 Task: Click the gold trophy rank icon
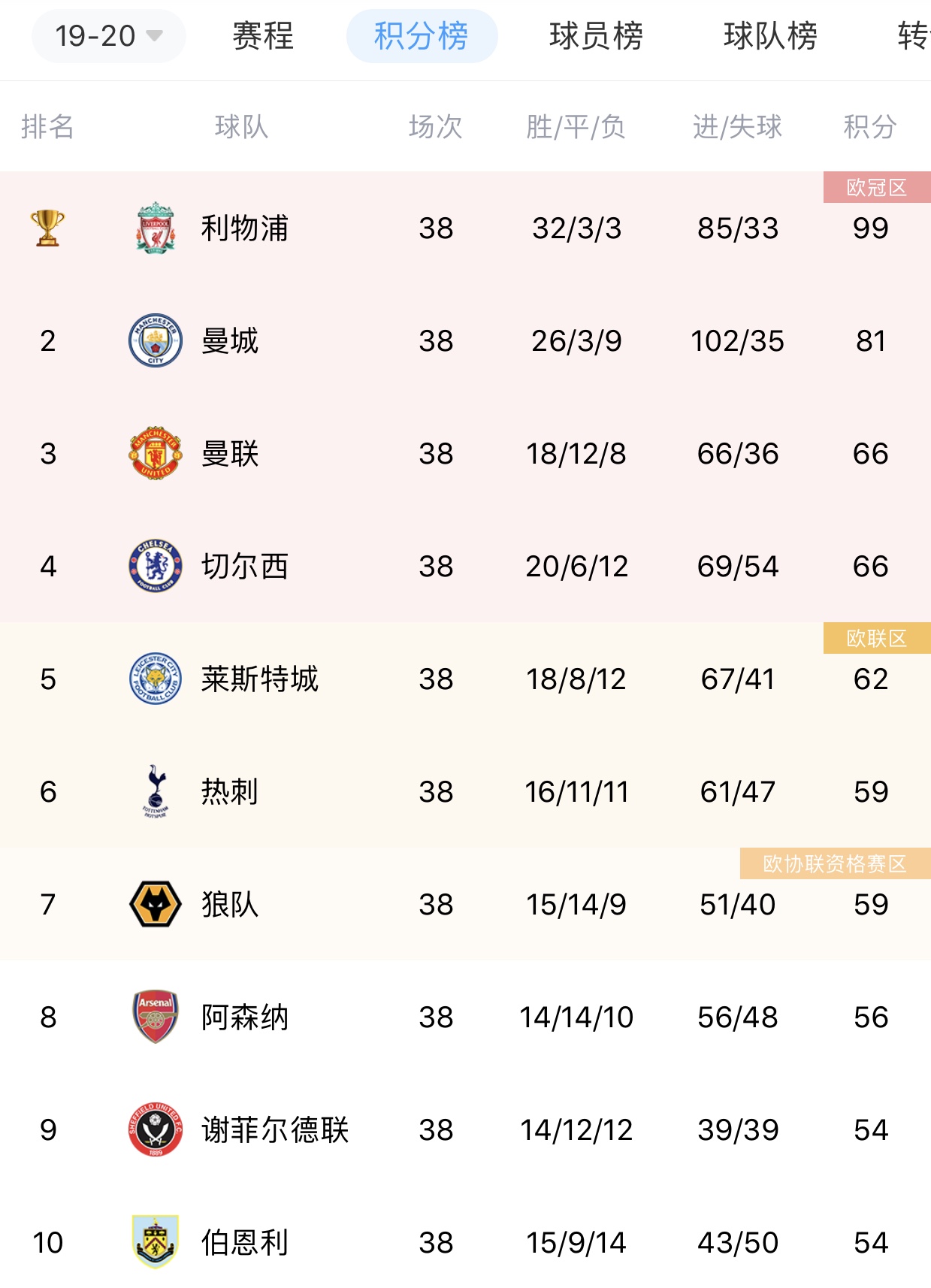pyautogui.click(x=47, y=228)
